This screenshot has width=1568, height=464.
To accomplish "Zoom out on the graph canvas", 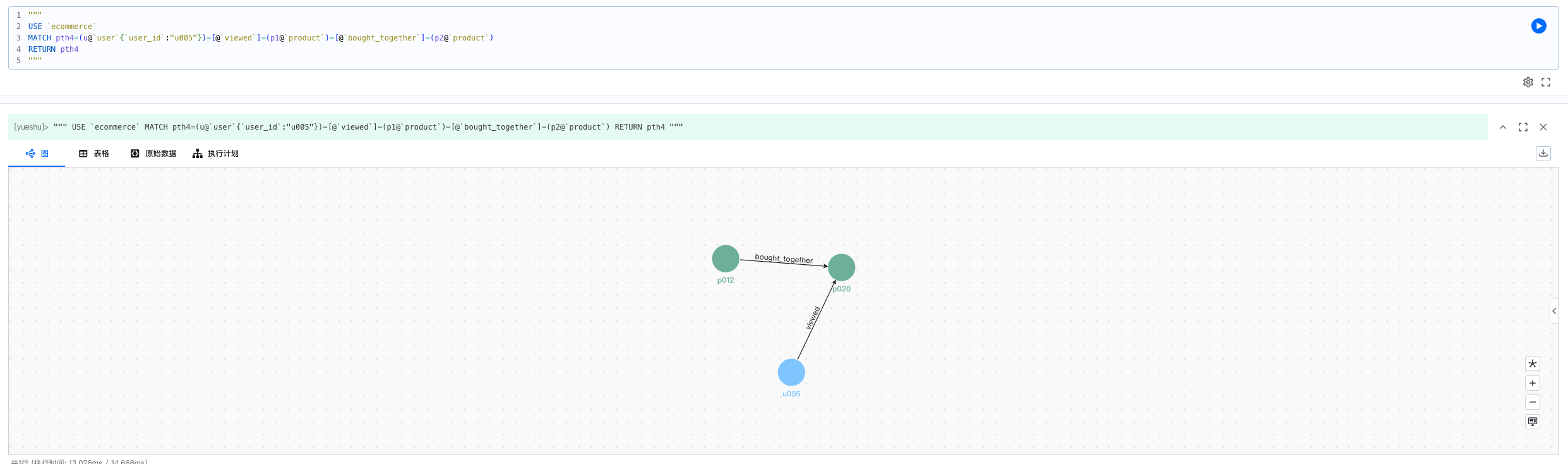I will (1533, 402).
